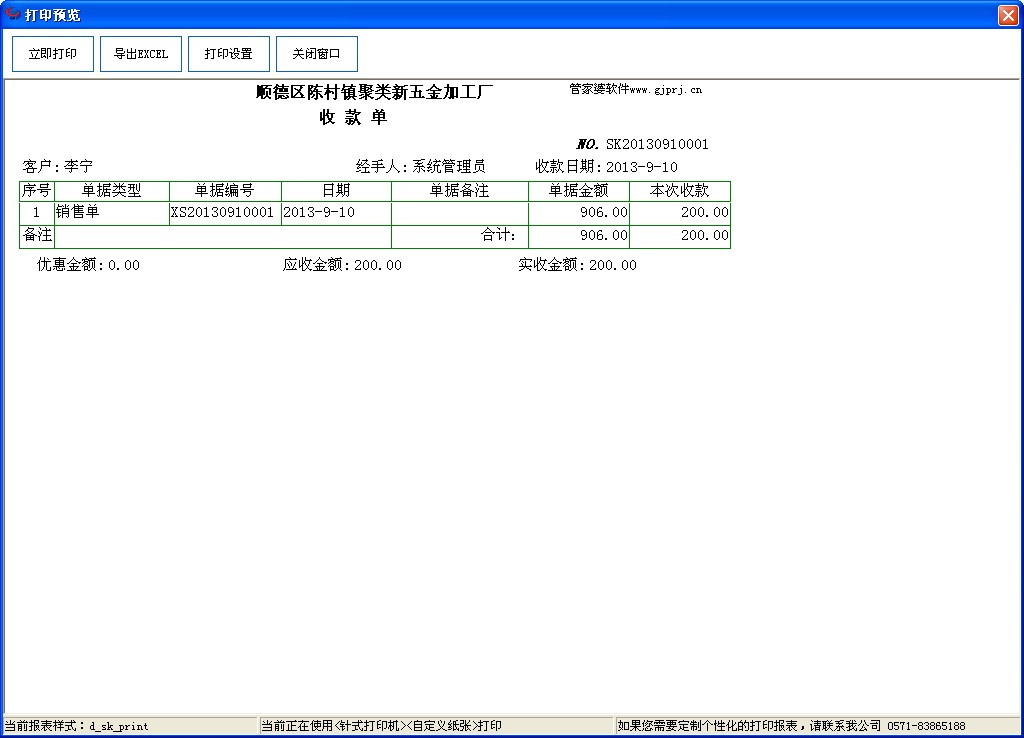Select receipt number SK20130910001
This screenshot has width=1024, height=738.
(657, 144)
